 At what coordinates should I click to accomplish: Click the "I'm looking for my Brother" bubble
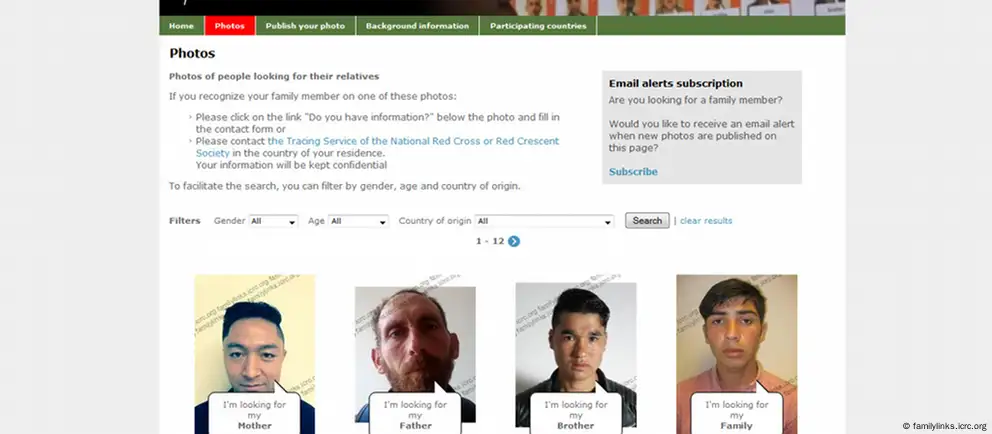(576, 414)
